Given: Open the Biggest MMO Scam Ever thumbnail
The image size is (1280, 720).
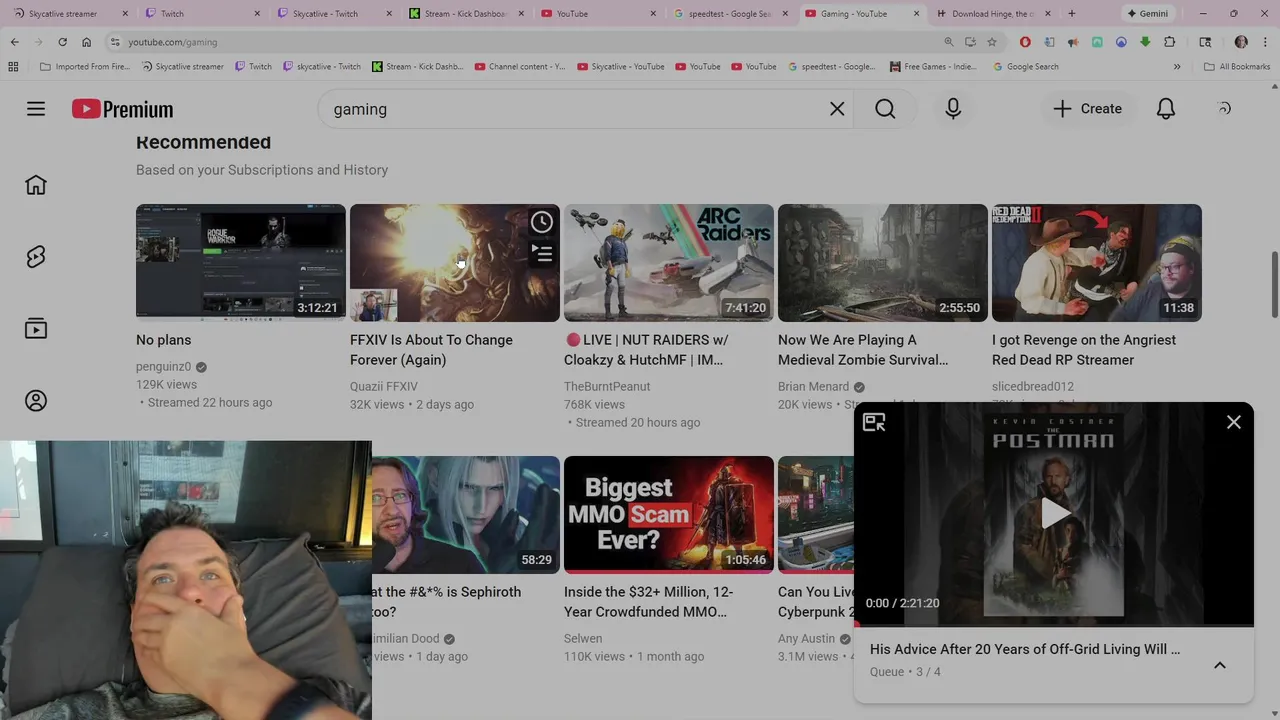Looking at the screenshot, I should click(x=669, y=515).
